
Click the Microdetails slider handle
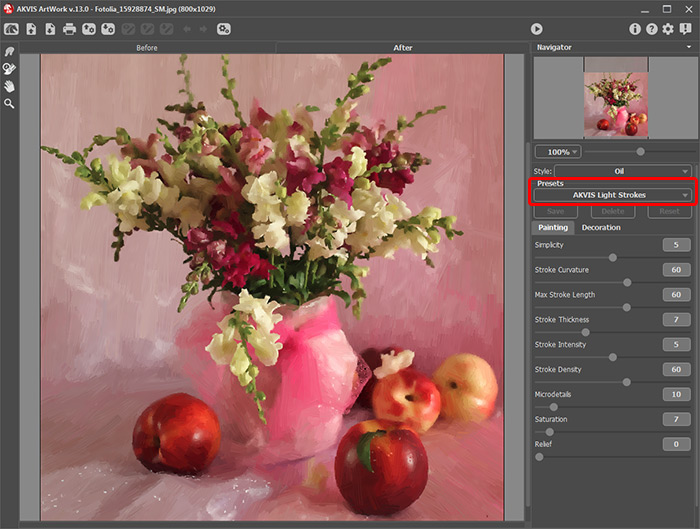click(x=554, y=407)
